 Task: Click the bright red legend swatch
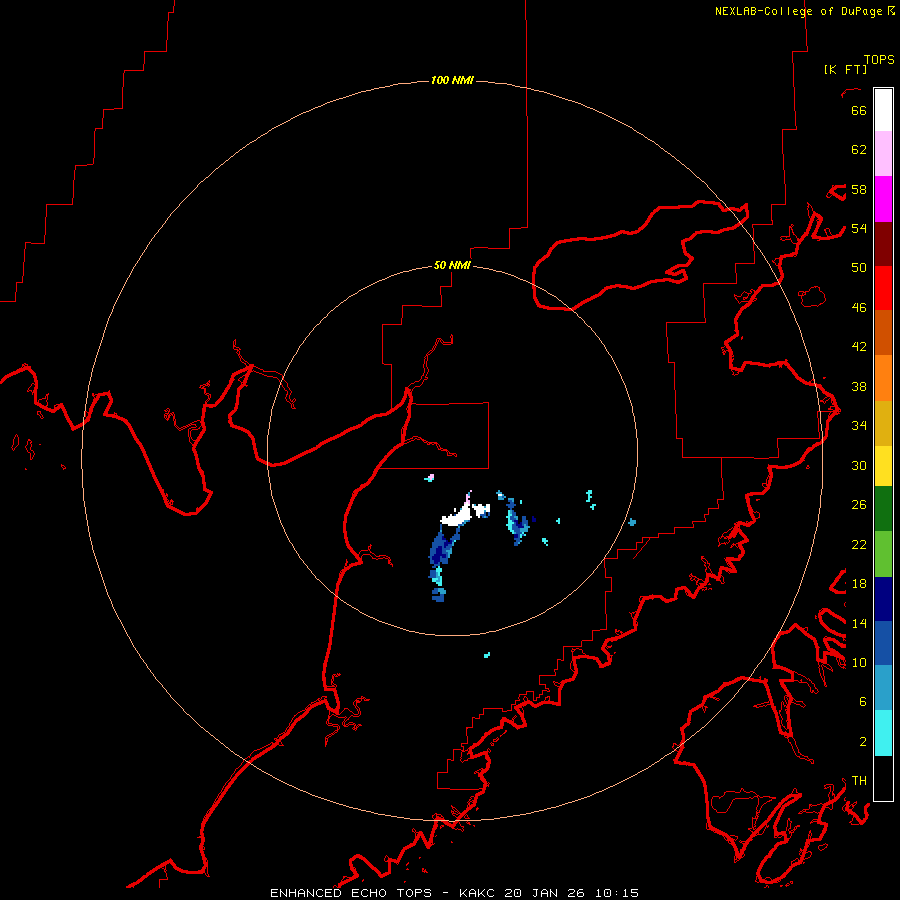[x=883, y=288]
